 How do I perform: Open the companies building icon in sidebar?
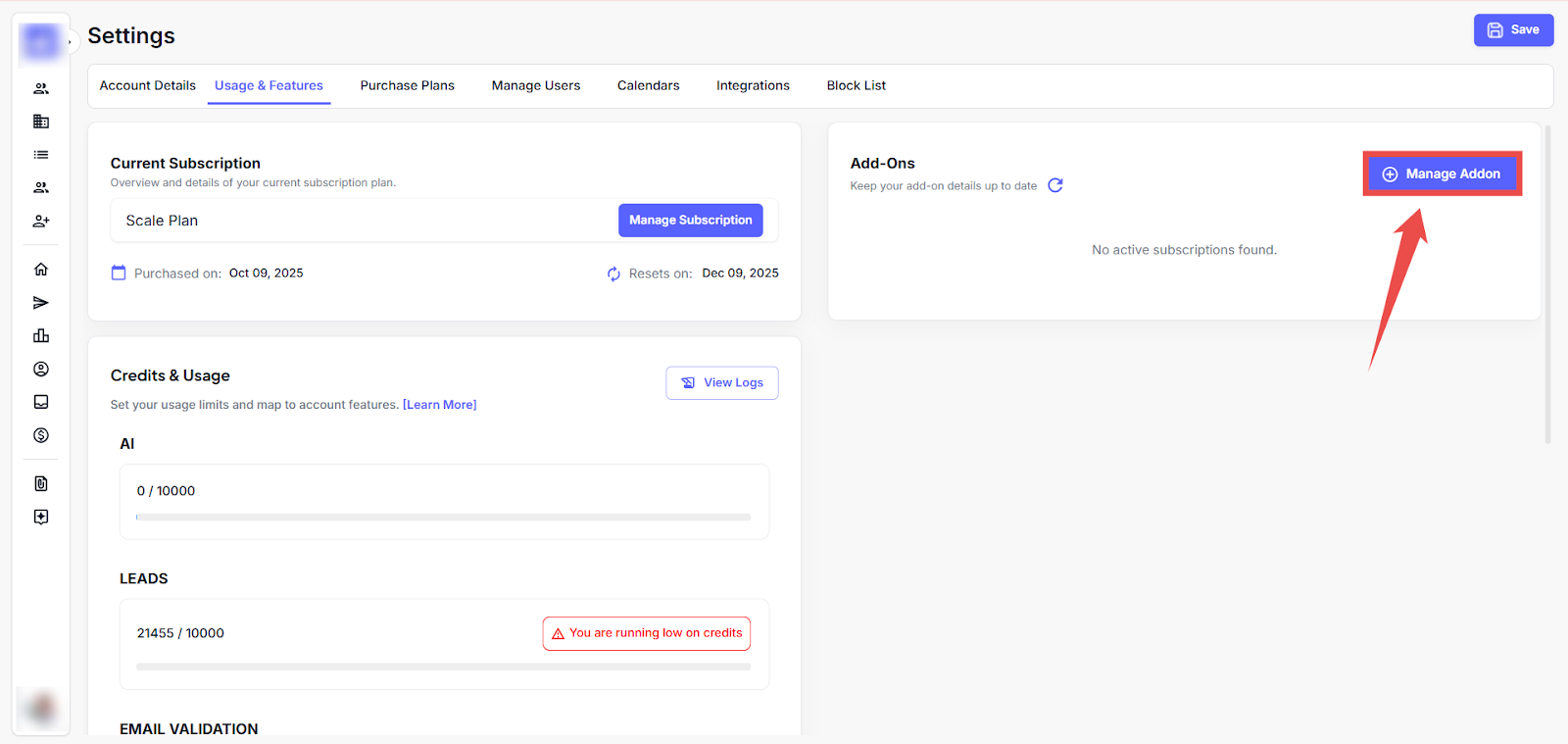click(x=41, y=122)
